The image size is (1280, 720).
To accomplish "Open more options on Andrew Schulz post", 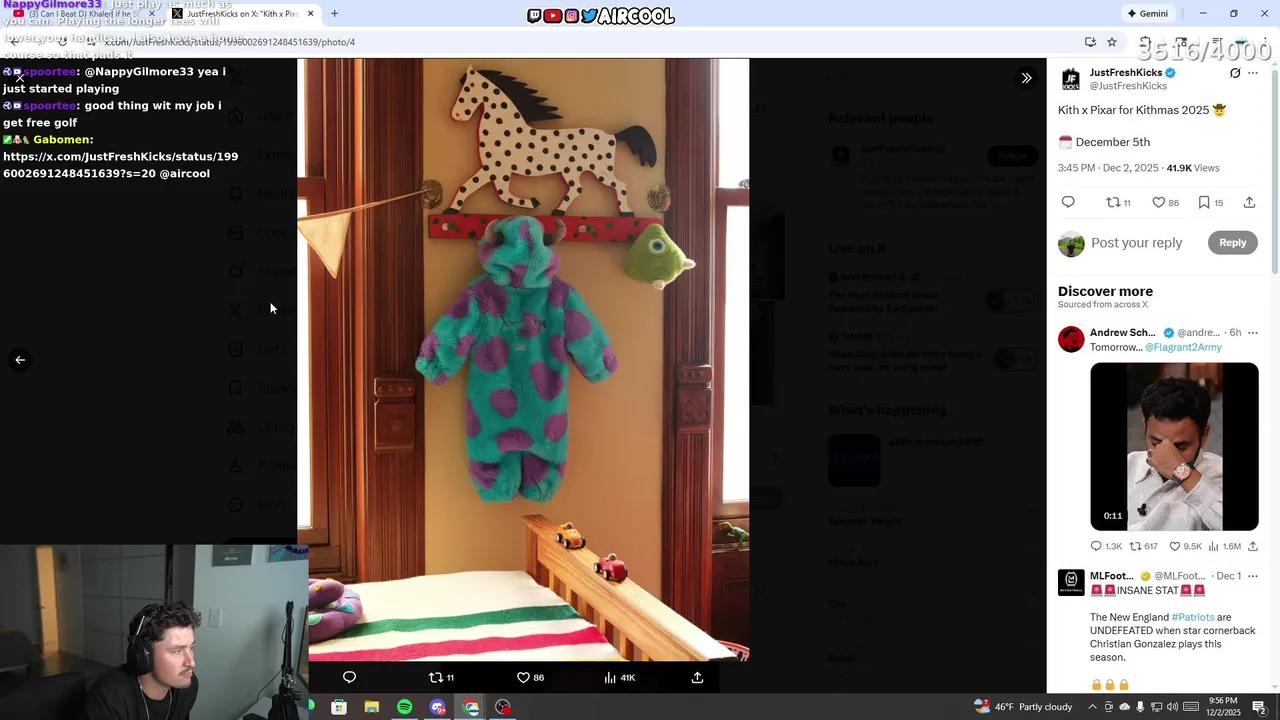I will click(1253, 333).
